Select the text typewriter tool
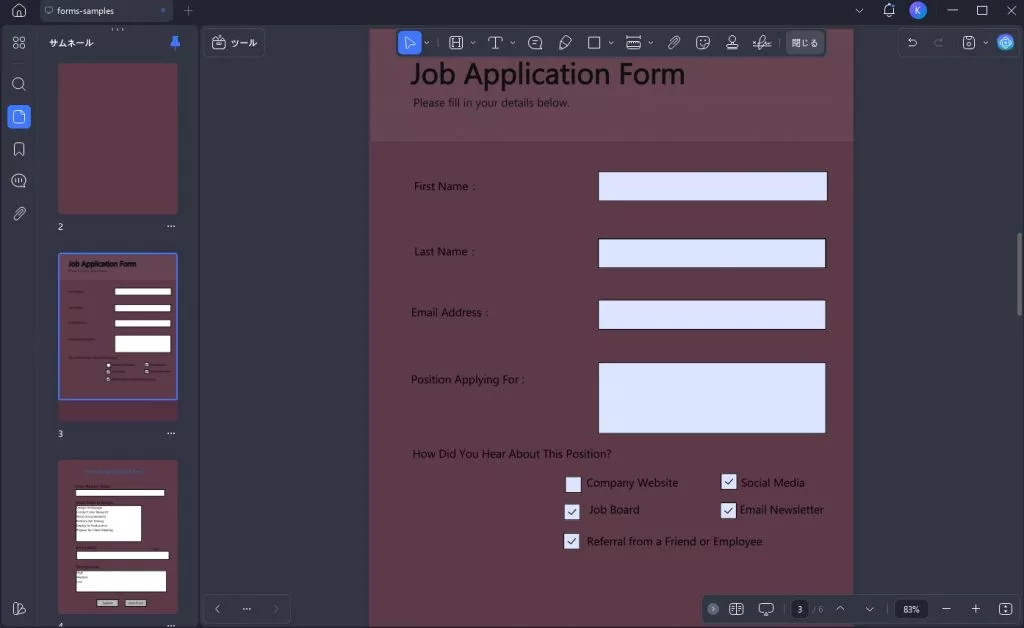The height and width of the screenshot is (628, 1024). coord(495,43)
